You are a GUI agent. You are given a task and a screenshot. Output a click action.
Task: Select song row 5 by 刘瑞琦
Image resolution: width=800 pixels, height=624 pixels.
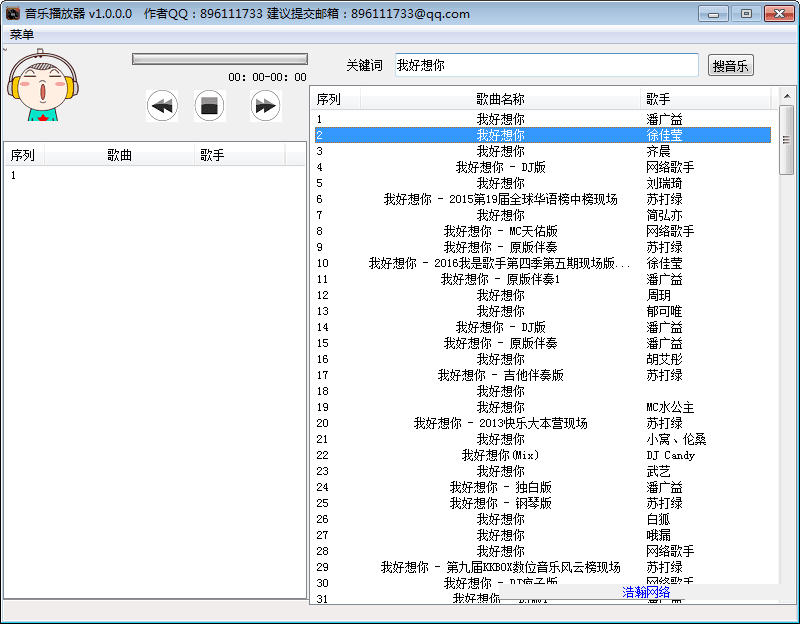[500, 183]
